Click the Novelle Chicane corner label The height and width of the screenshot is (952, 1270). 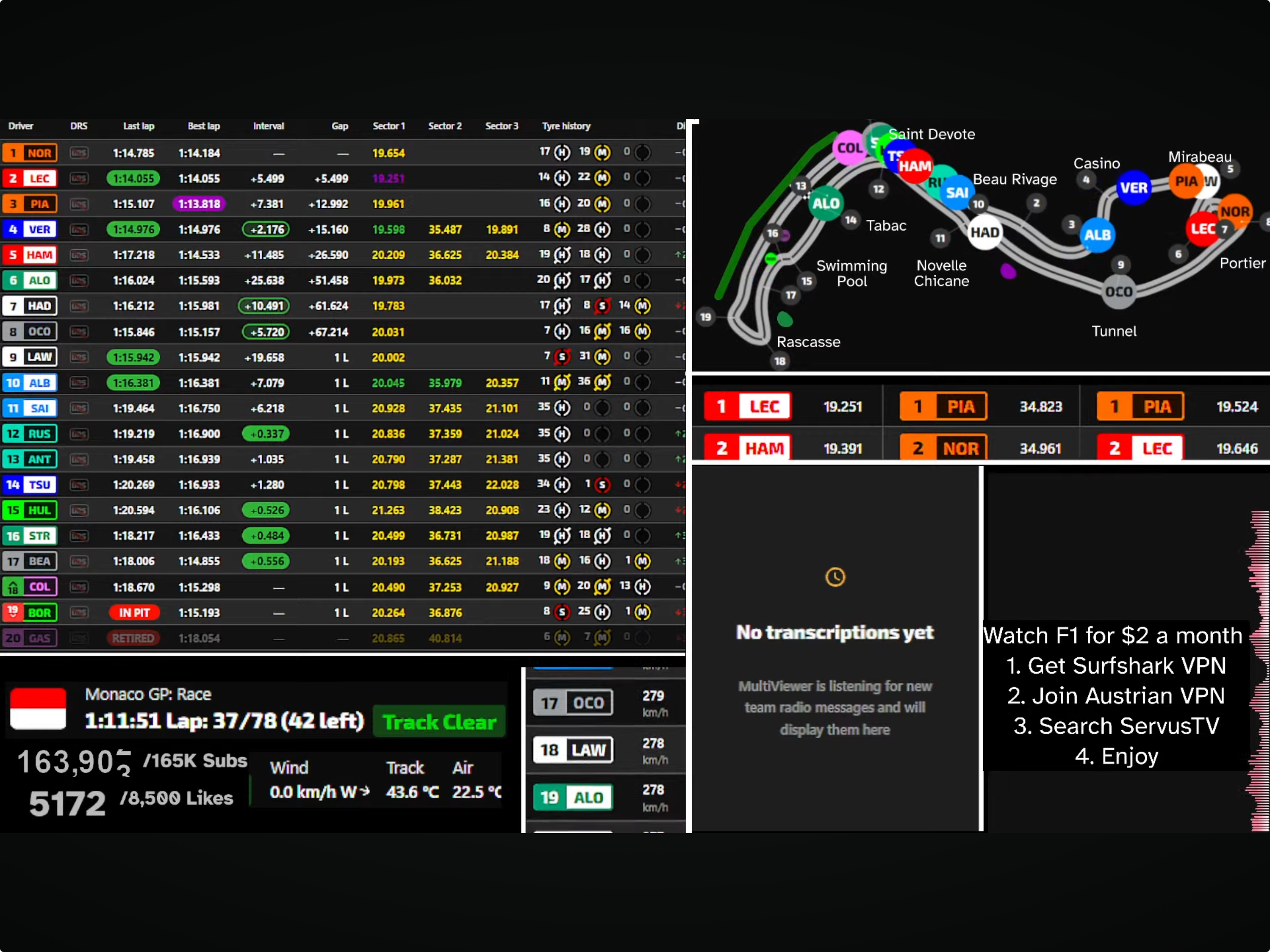(941, 273)
